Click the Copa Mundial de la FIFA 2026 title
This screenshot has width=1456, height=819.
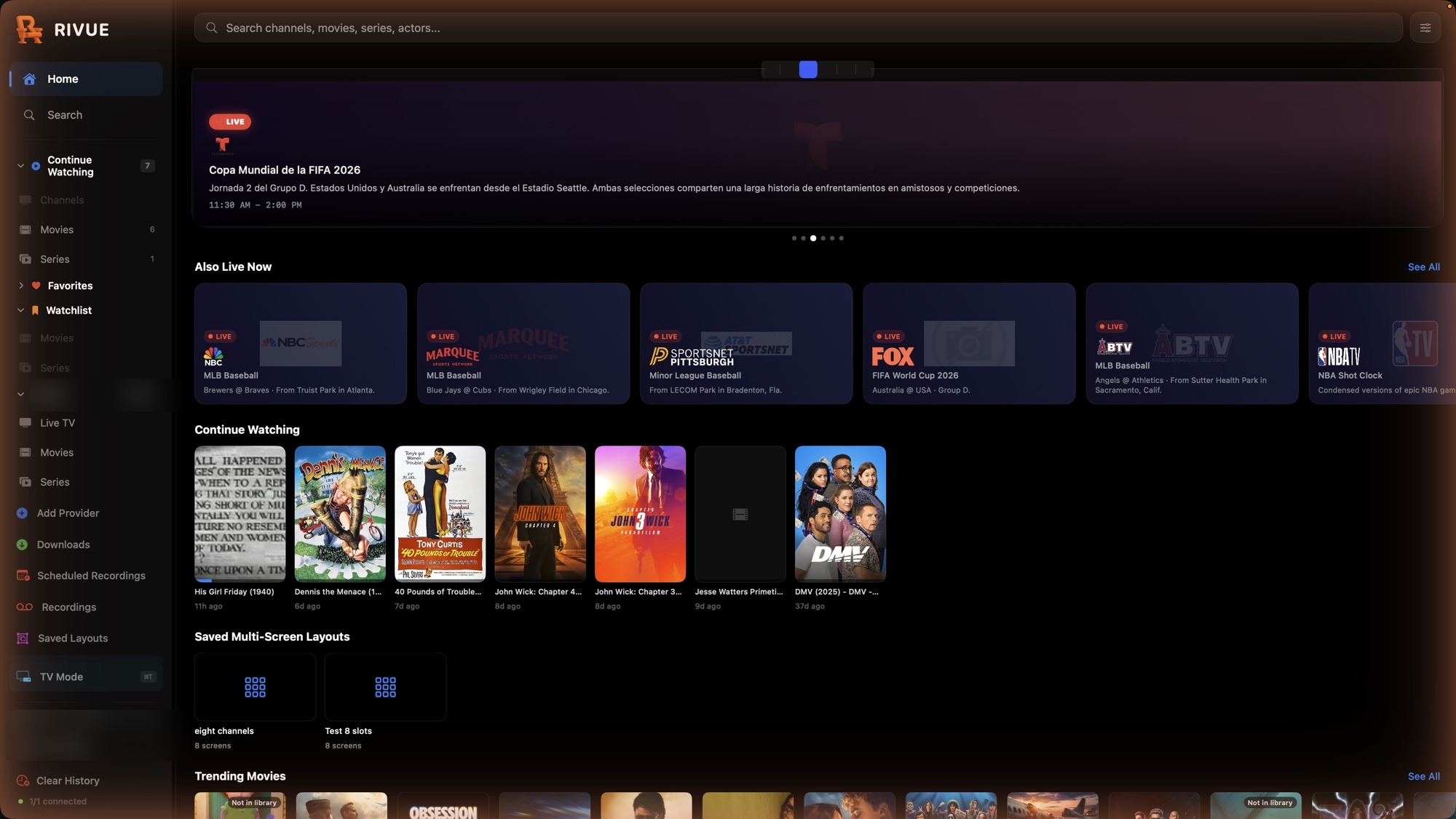coord(285,170)
